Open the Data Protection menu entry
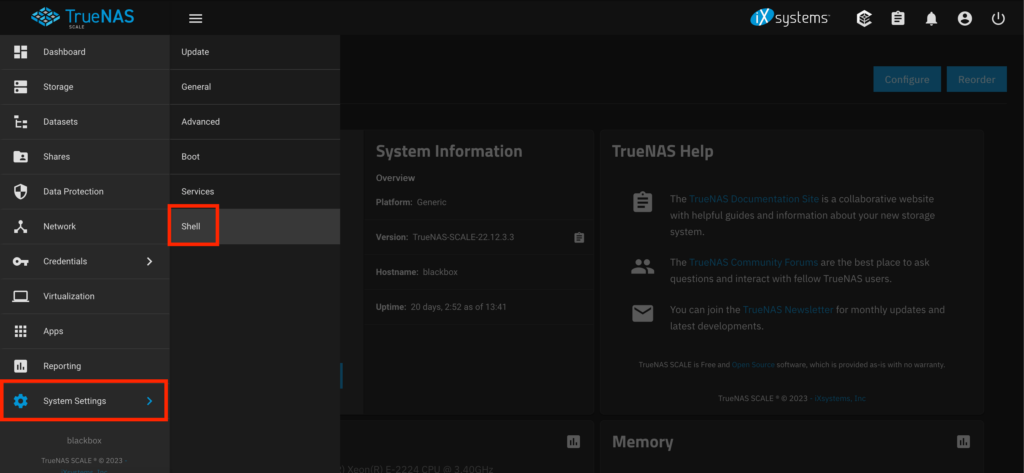The height and width of the screenshot is (473, 1024). click(85, 191)
